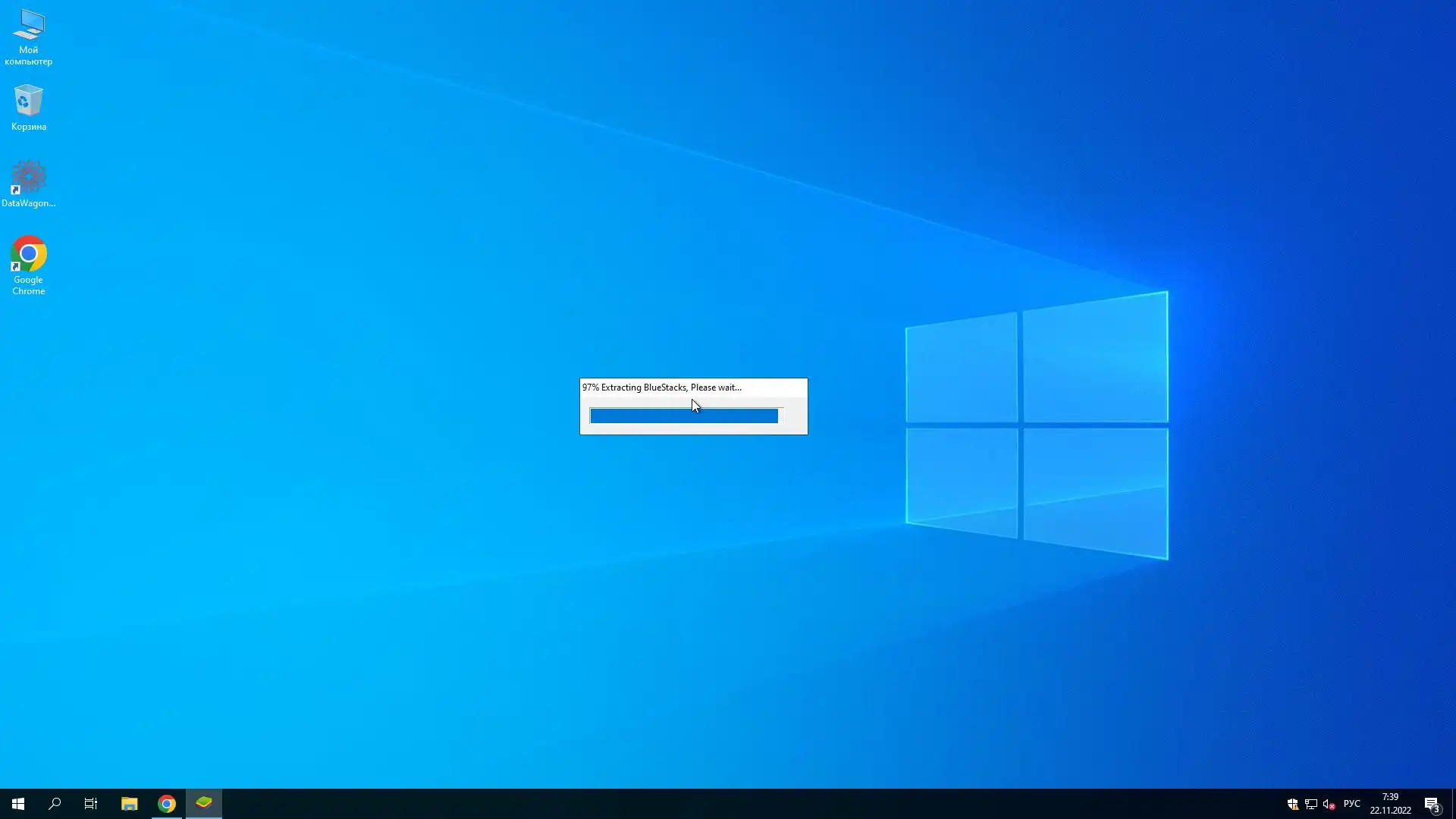Select the DataWagon desktop shortcut
The image size is (1456, 819).
click(28, 183)
